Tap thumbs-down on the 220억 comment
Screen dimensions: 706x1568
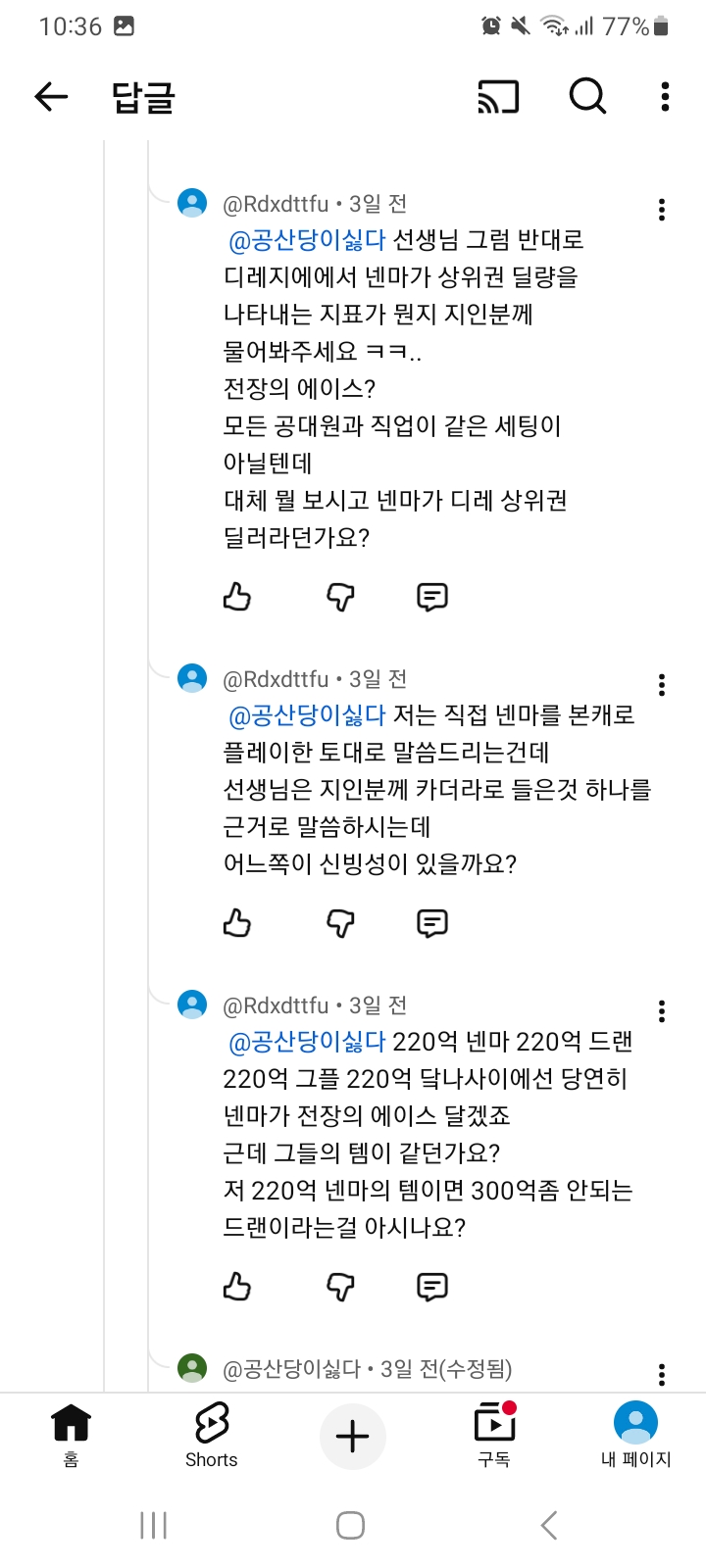click(x=340, y=1287)
